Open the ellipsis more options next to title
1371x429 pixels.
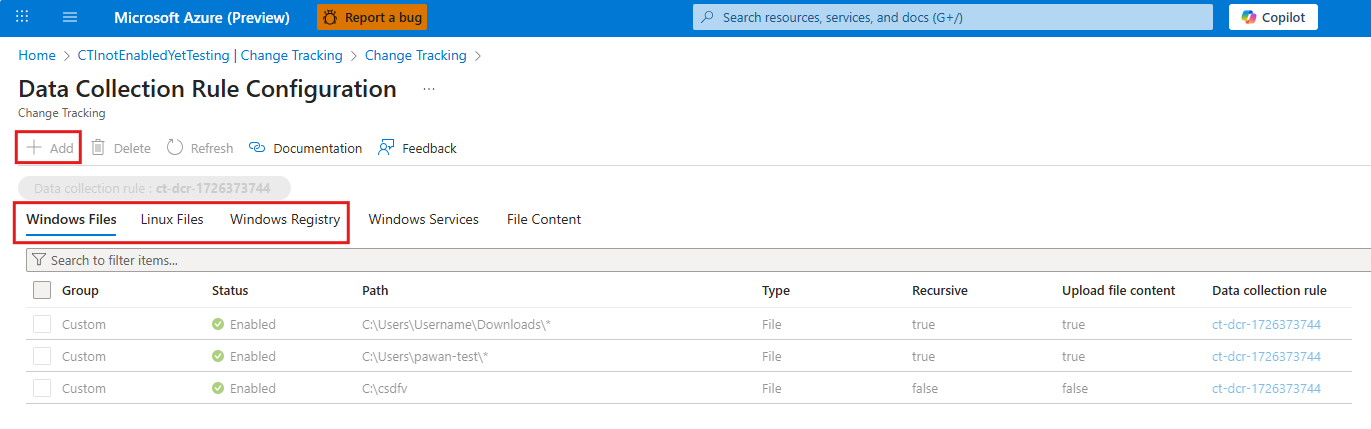click(429, 89)
